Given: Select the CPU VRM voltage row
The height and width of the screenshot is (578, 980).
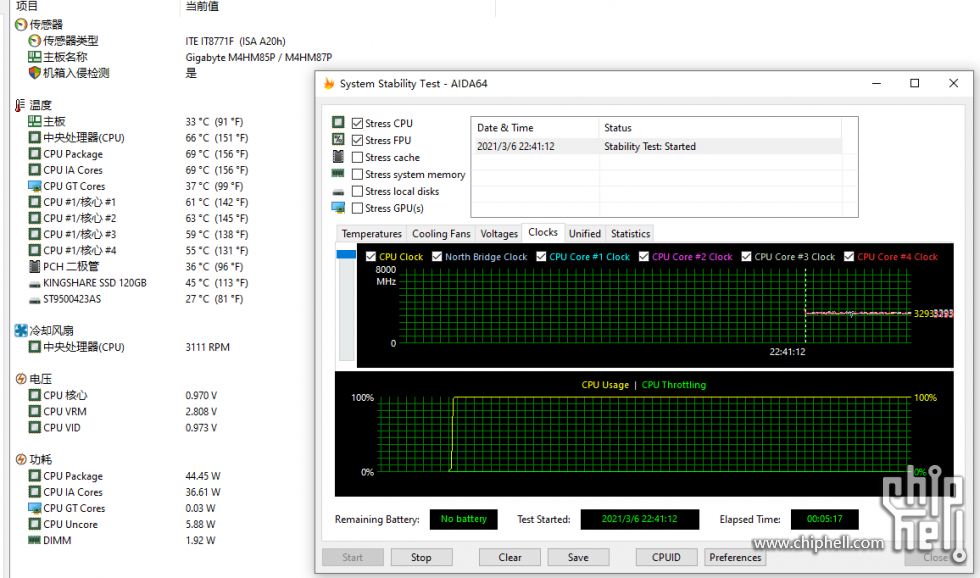Looking at the screenshot, I should [125, 411].
